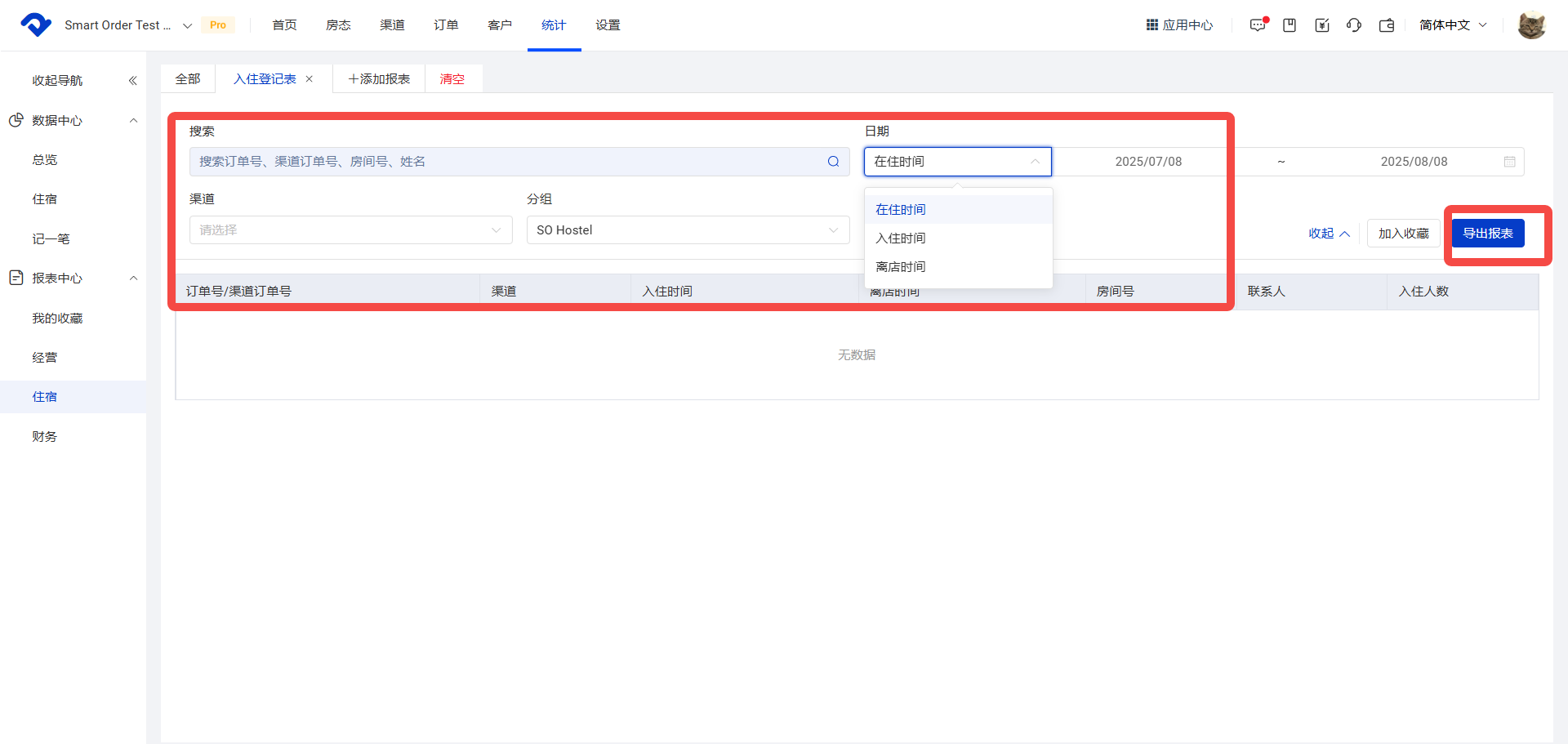
Task: Choose 离店时间 option in dropdown list
Action: 901,267
